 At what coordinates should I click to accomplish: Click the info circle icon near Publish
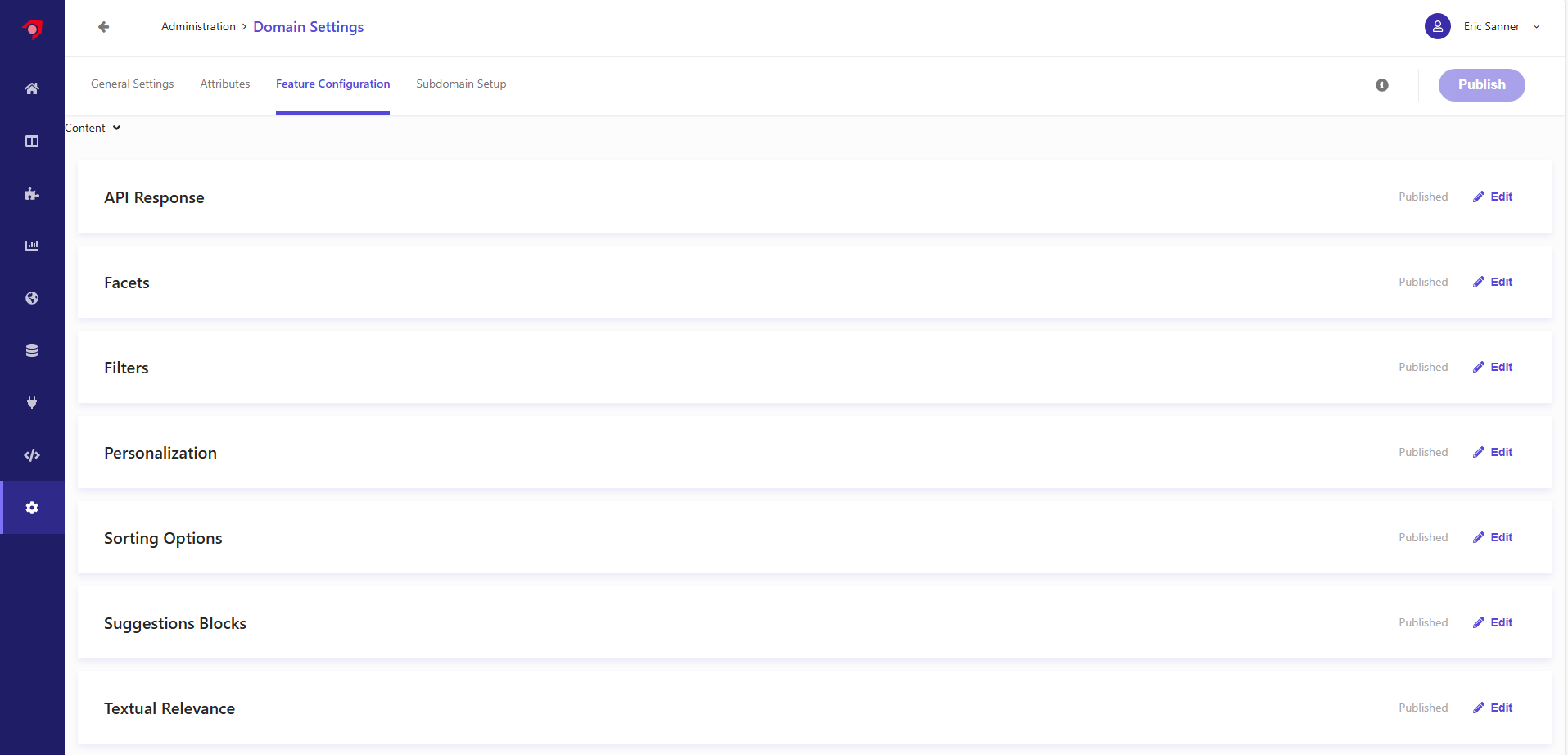pos(1382,85)
